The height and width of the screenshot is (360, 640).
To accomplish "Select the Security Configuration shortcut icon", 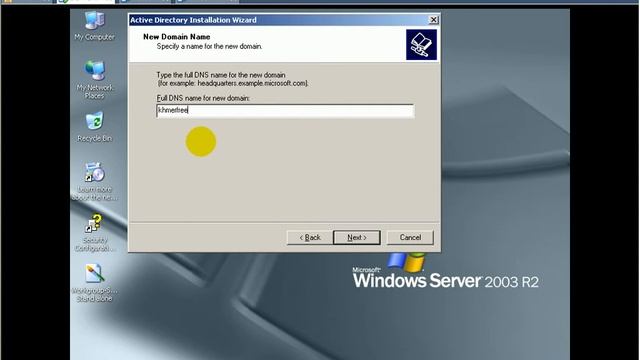I will (x=94, y=233).
